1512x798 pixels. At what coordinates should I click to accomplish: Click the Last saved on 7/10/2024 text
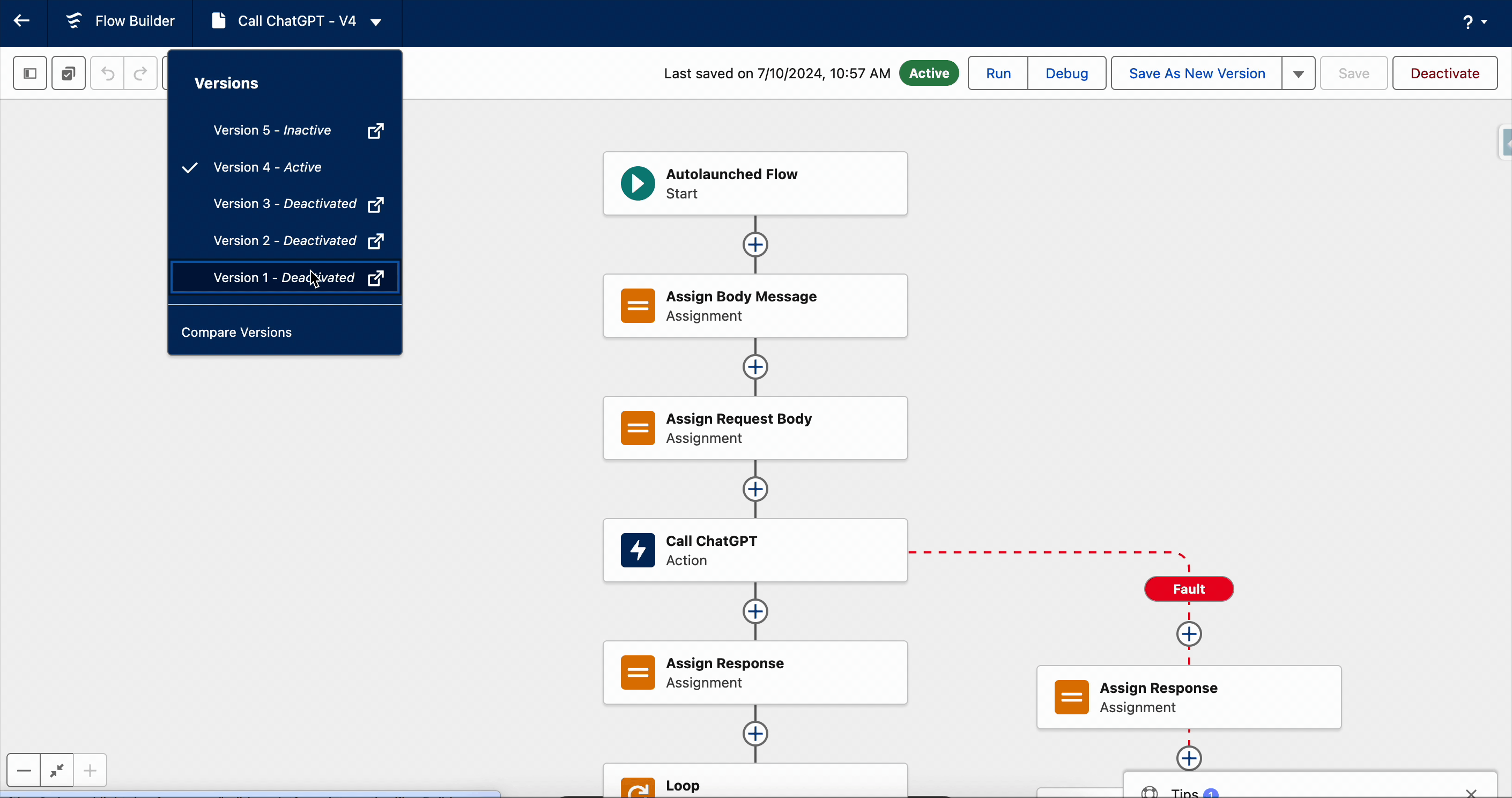[777, 73]
